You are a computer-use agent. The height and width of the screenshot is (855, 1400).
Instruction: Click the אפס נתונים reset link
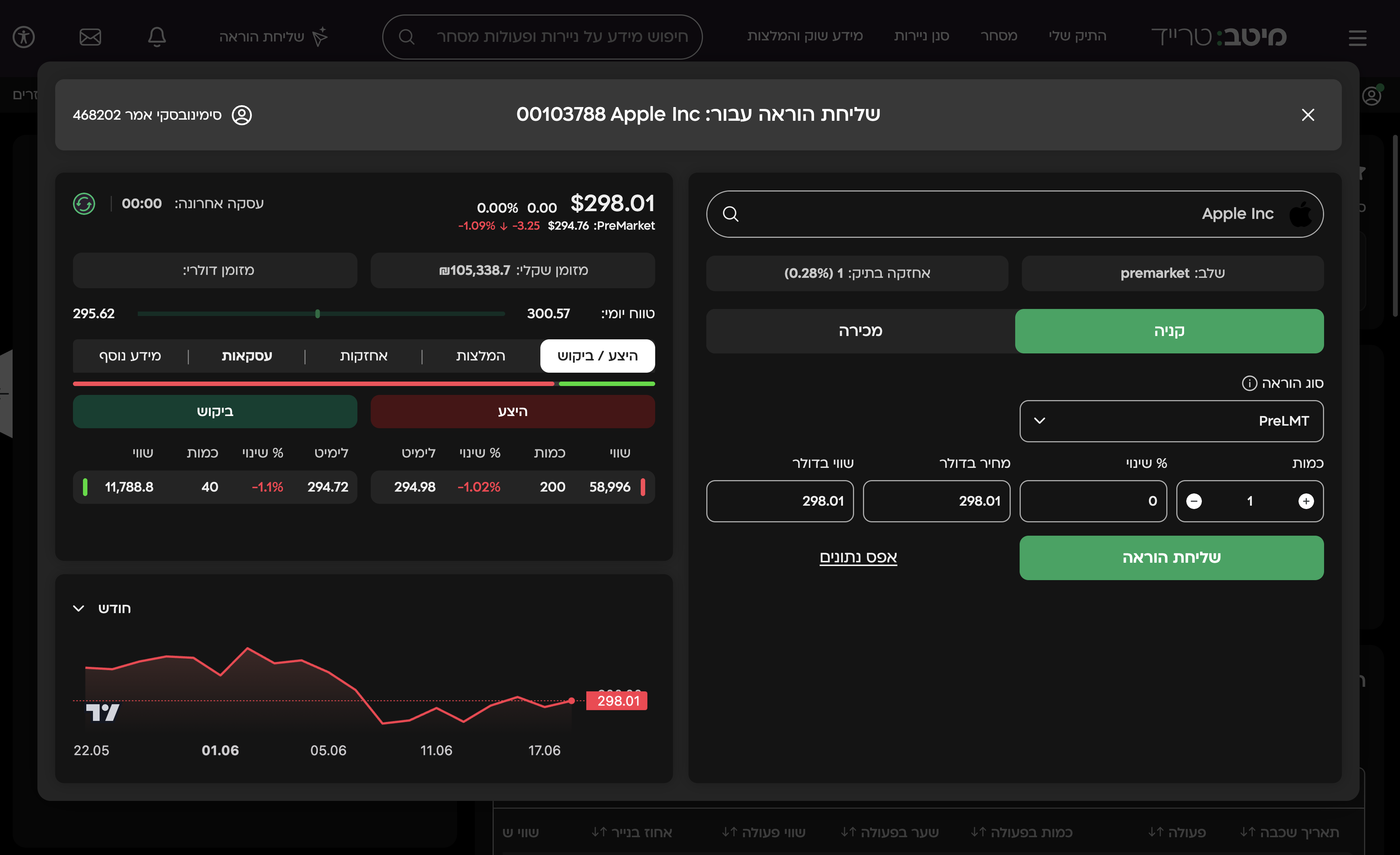pos(858,557)
